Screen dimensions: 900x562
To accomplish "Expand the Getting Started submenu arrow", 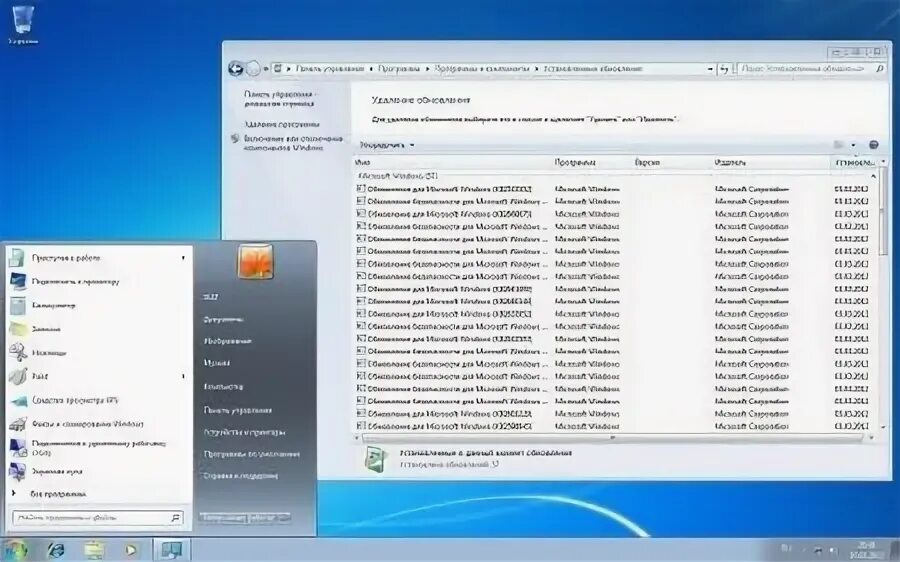I will (183, 258).
